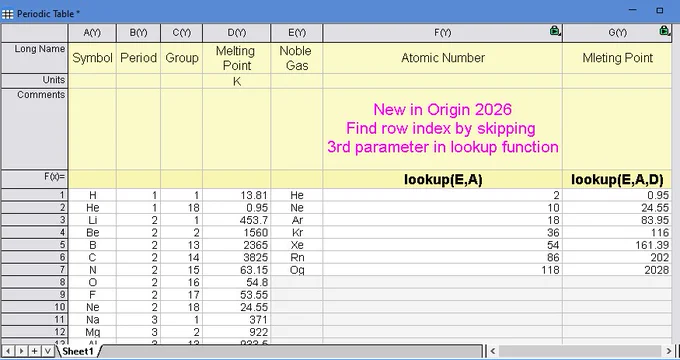Click the Long Name row label
680x360 pixels.
(x=34, y=58)
